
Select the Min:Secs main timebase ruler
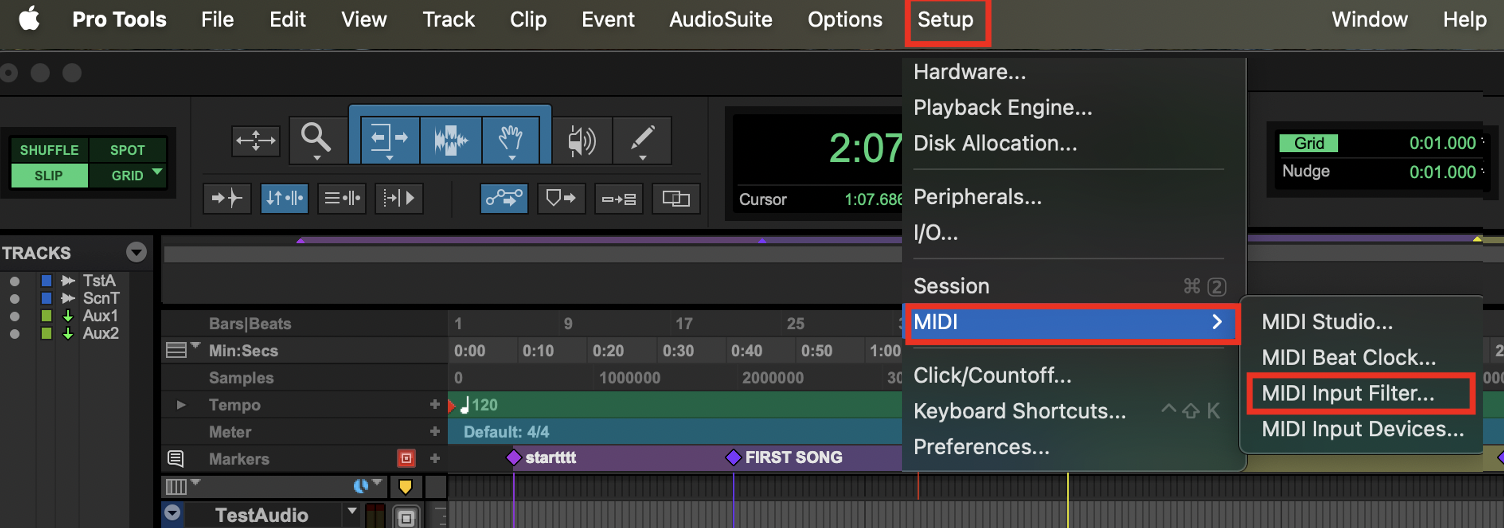(244, 351)
